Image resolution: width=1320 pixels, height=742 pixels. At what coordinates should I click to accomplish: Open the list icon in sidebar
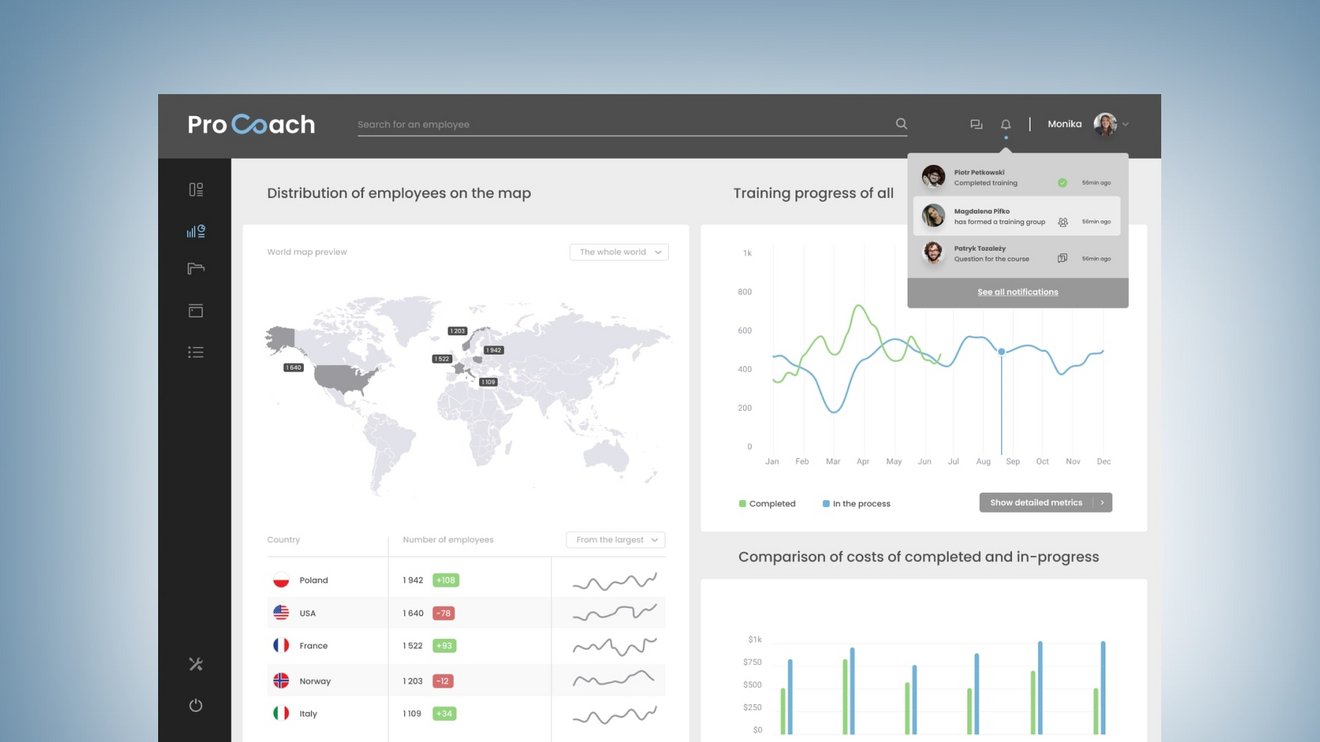point(196,352)
